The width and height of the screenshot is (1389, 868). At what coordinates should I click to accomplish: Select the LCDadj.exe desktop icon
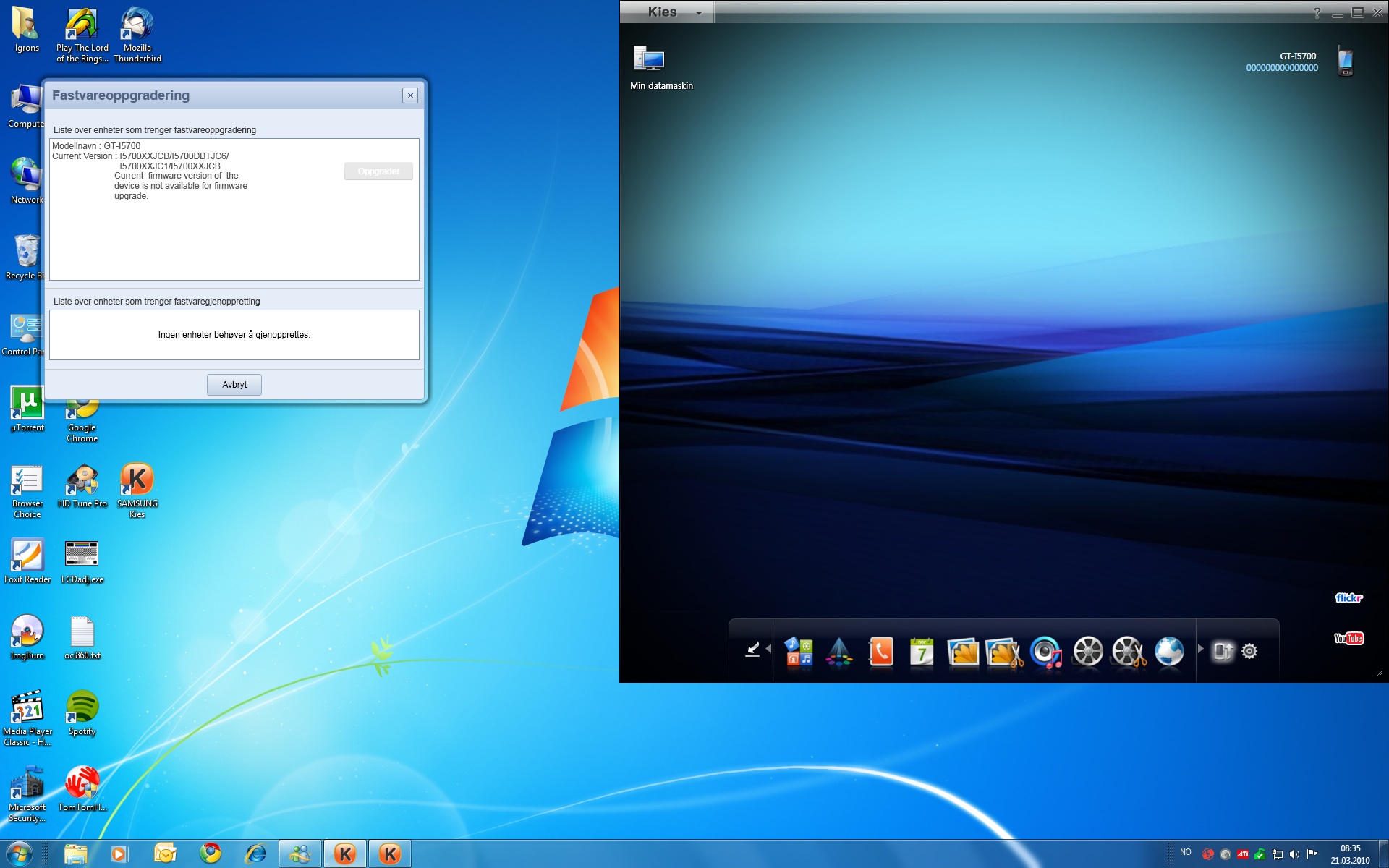[82, 561]
